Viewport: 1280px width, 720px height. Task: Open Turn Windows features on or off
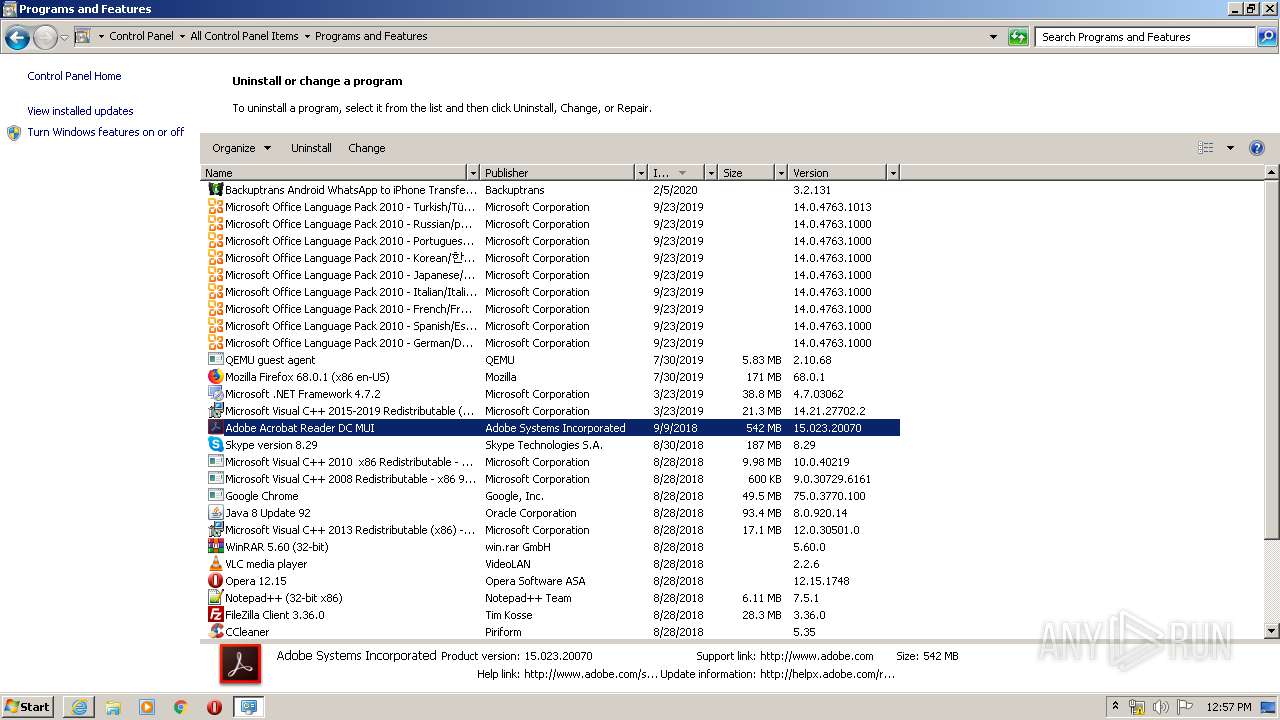click(105, 132)
